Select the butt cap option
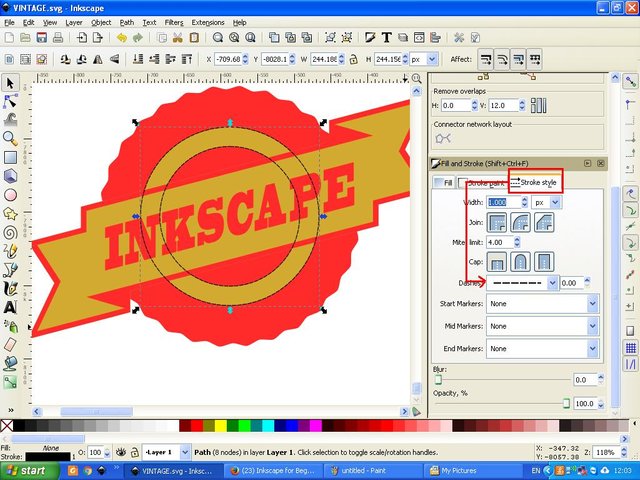The width and height of the screenshot is (640, 480). (x=497, y=262)
